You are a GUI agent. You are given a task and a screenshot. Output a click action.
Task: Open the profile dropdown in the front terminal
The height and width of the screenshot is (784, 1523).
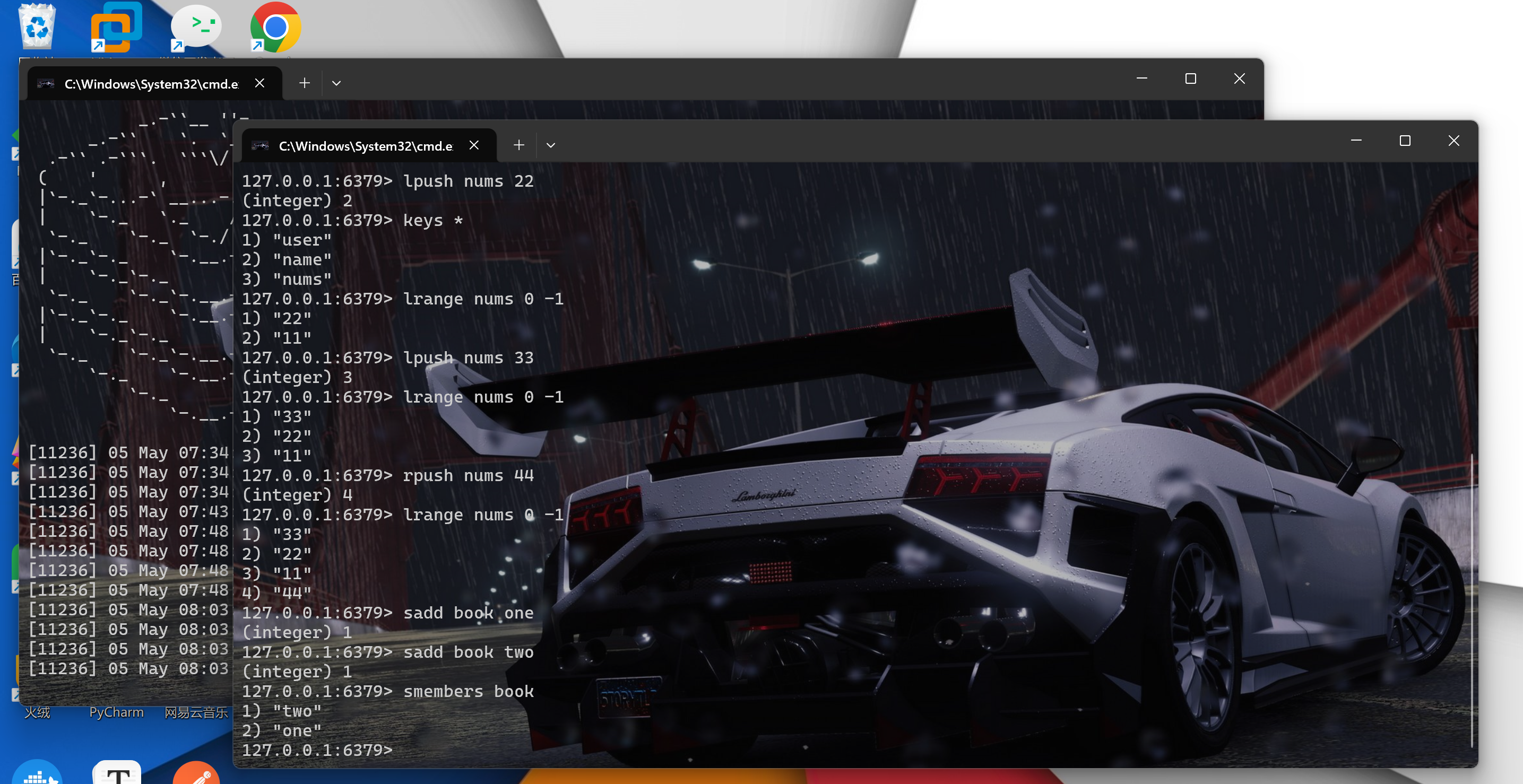coord(550,145)
